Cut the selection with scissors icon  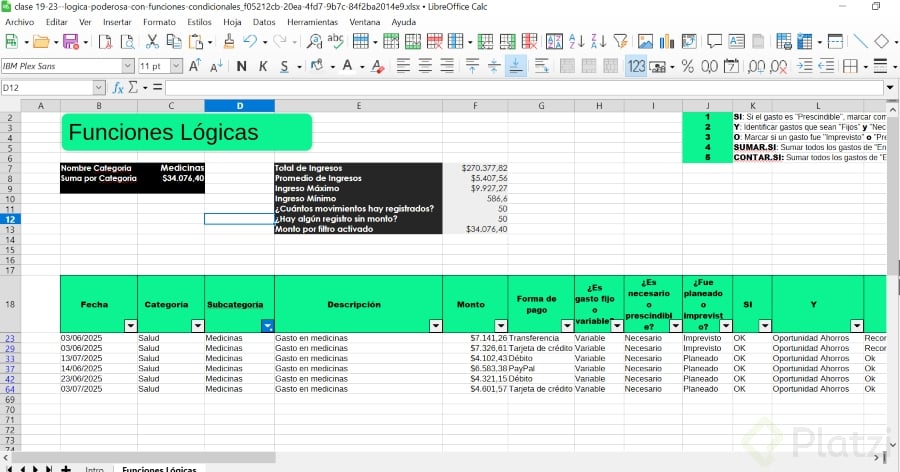pos(152,41)
